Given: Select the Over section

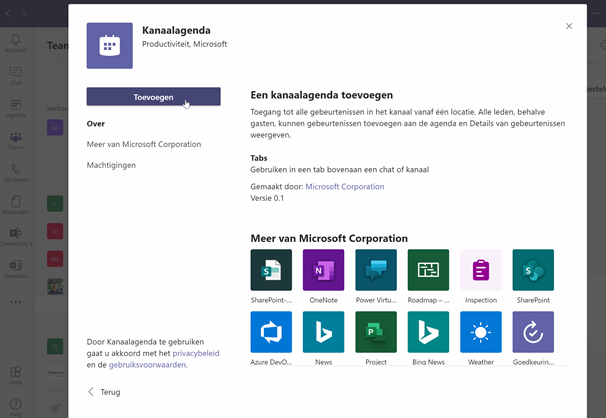Looking at the screenshot, I should point(96,124).
